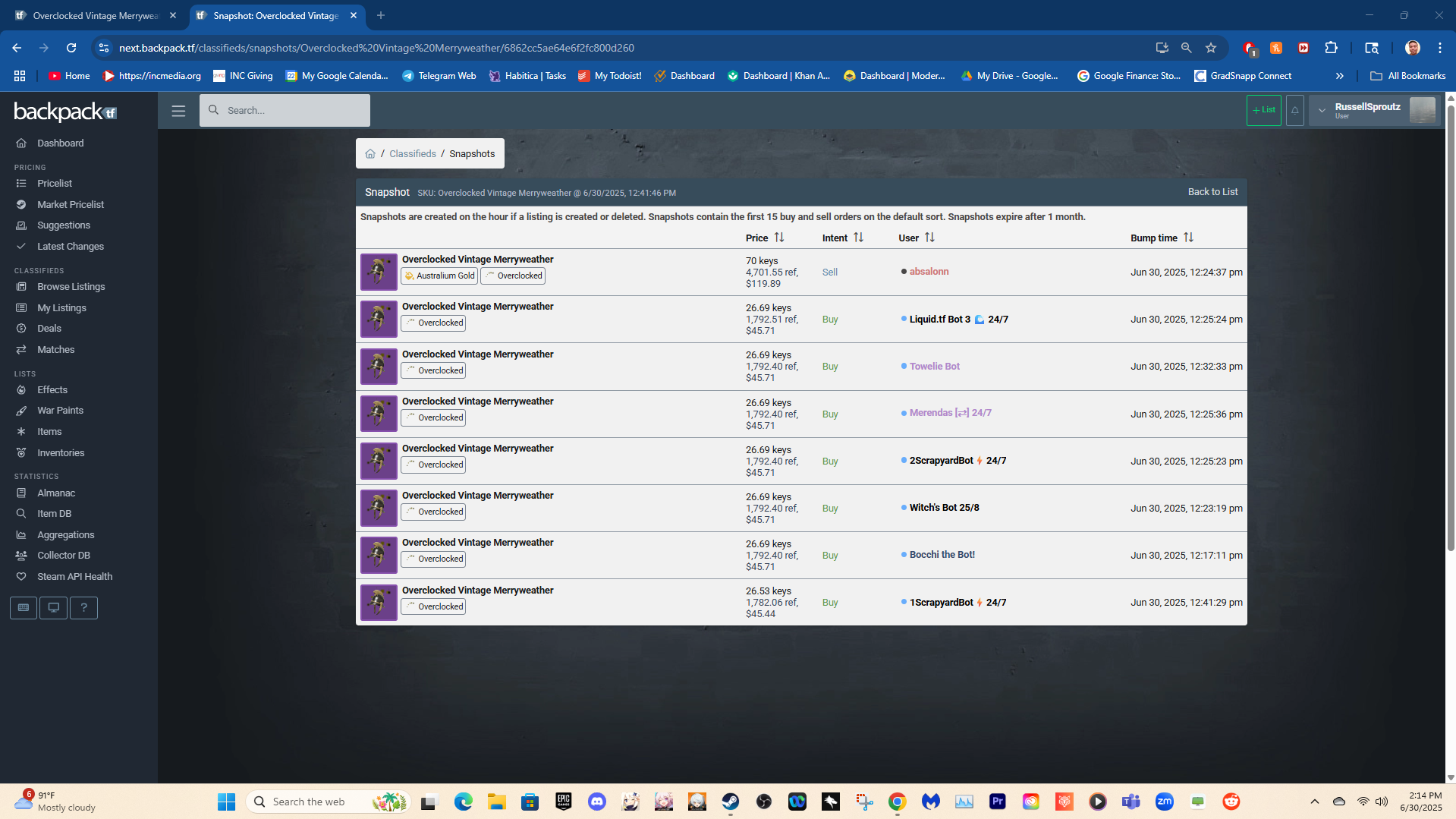Image resolution: width=1456 pixels, height=819 pixels.
Task: Open Pricelist in the sidebar
Action: click(55, 184)
